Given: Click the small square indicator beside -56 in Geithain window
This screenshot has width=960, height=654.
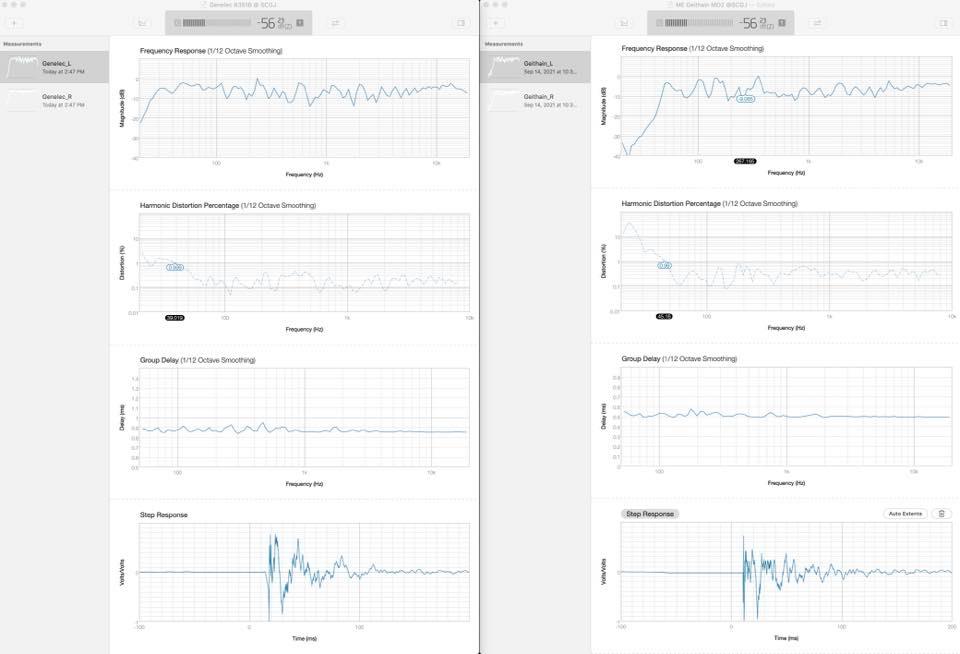Looking at the screenshot, I should click(782, 23).
